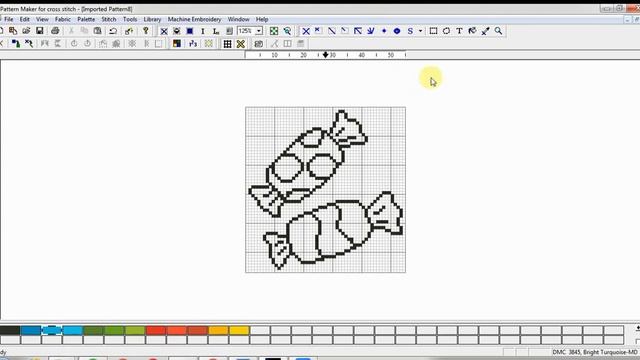Open the File menu

click(x=9, y=19)
